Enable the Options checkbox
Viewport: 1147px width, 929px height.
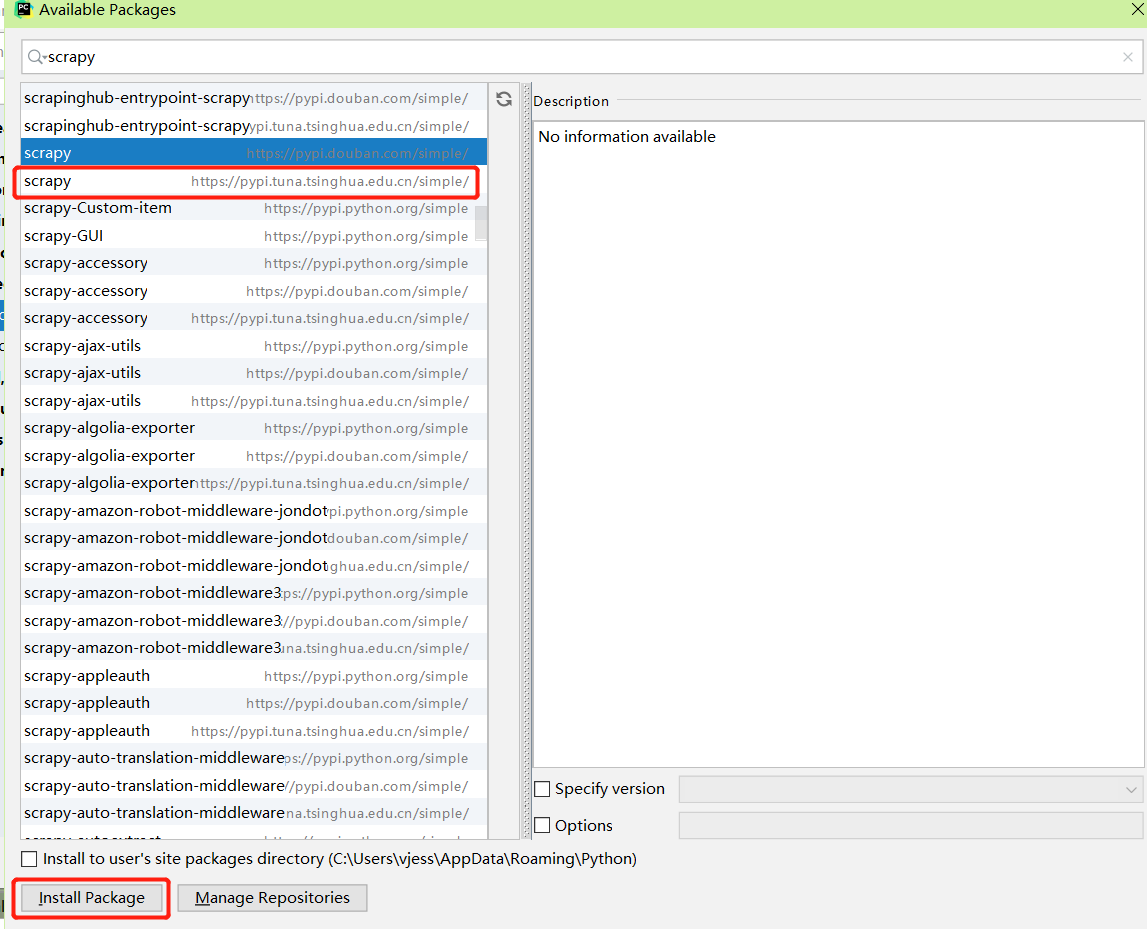(x=542, y=825)
